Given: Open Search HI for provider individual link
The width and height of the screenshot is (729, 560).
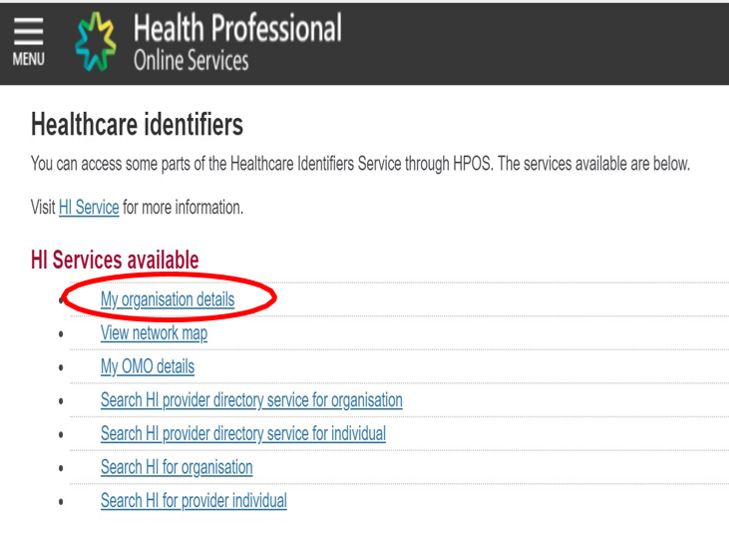Looking at the screenshot, I should 193,500.
